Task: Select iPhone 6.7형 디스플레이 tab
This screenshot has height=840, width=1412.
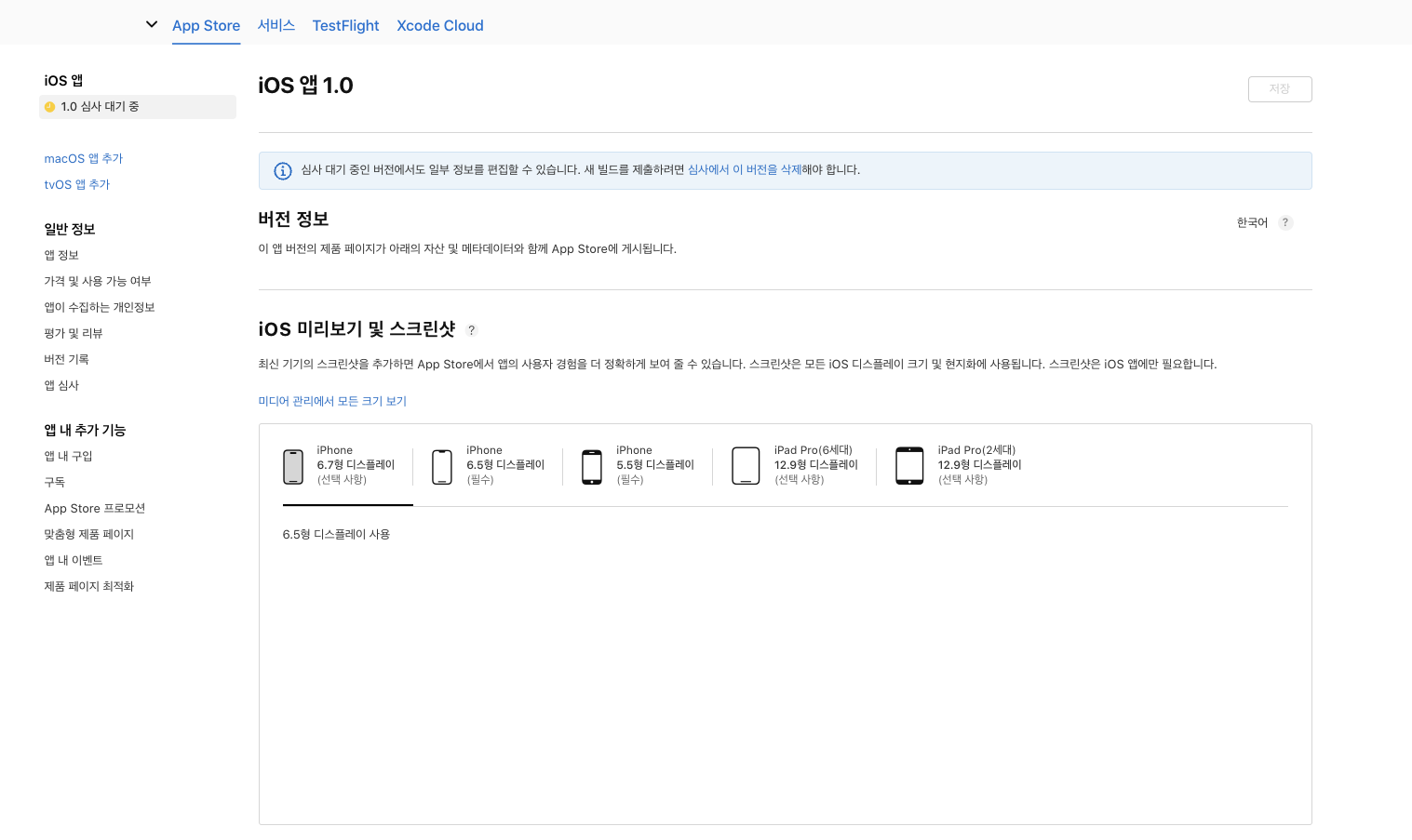Action: pyautogui.click(x=348, y=465)
